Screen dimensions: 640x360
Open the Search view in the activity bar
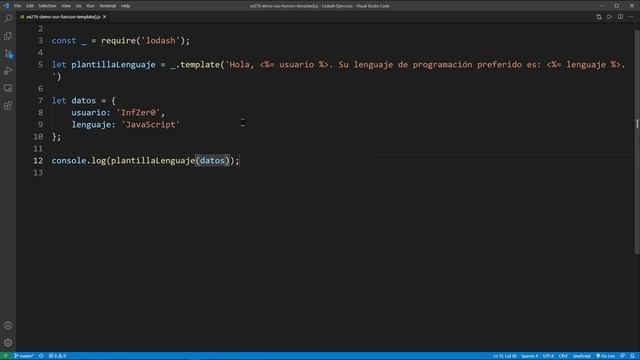pyautogui.click(x=8, y=18)
